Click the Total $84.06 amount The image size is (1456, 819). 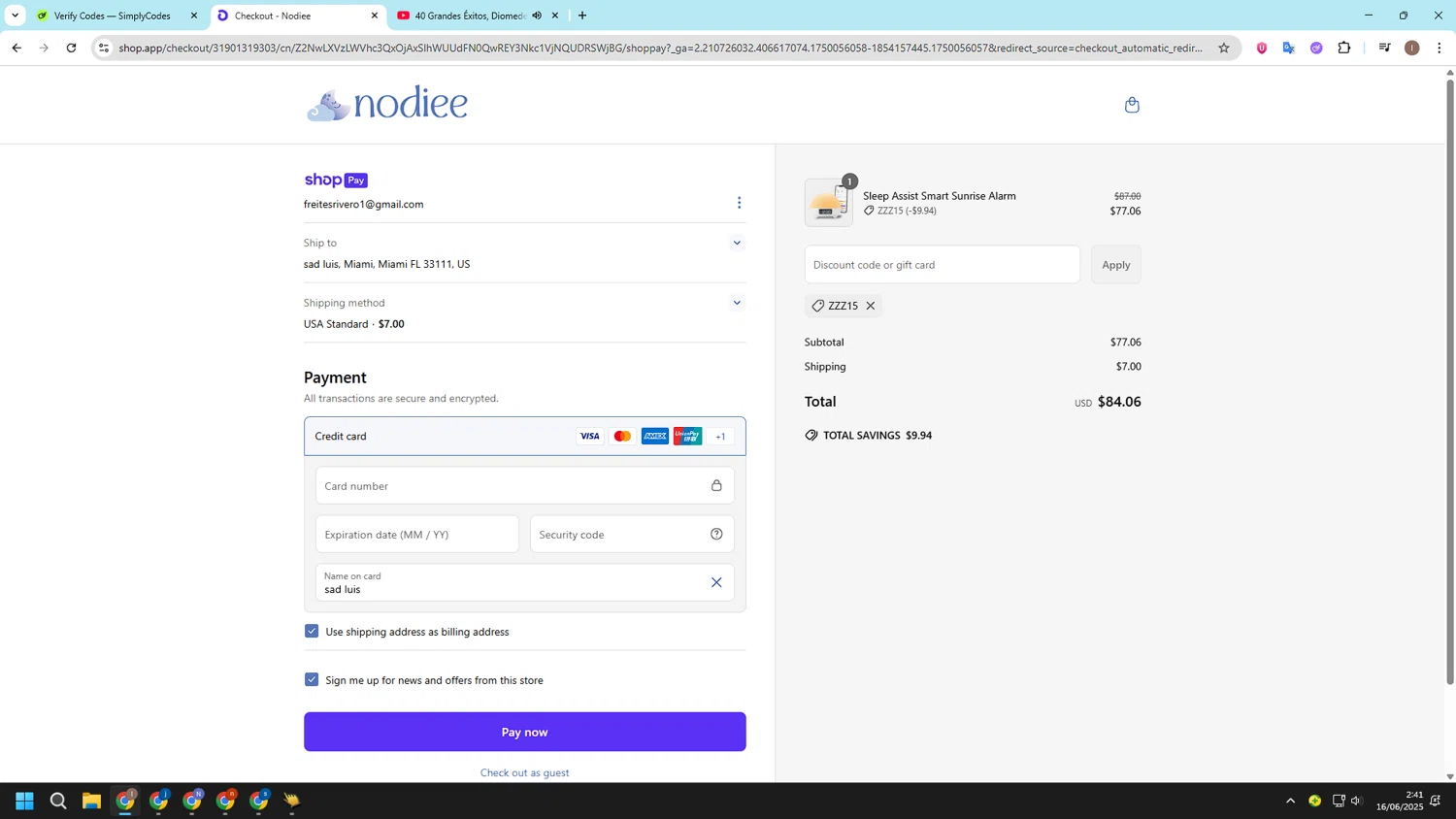pyautogui.click(x=1119, y=402)
